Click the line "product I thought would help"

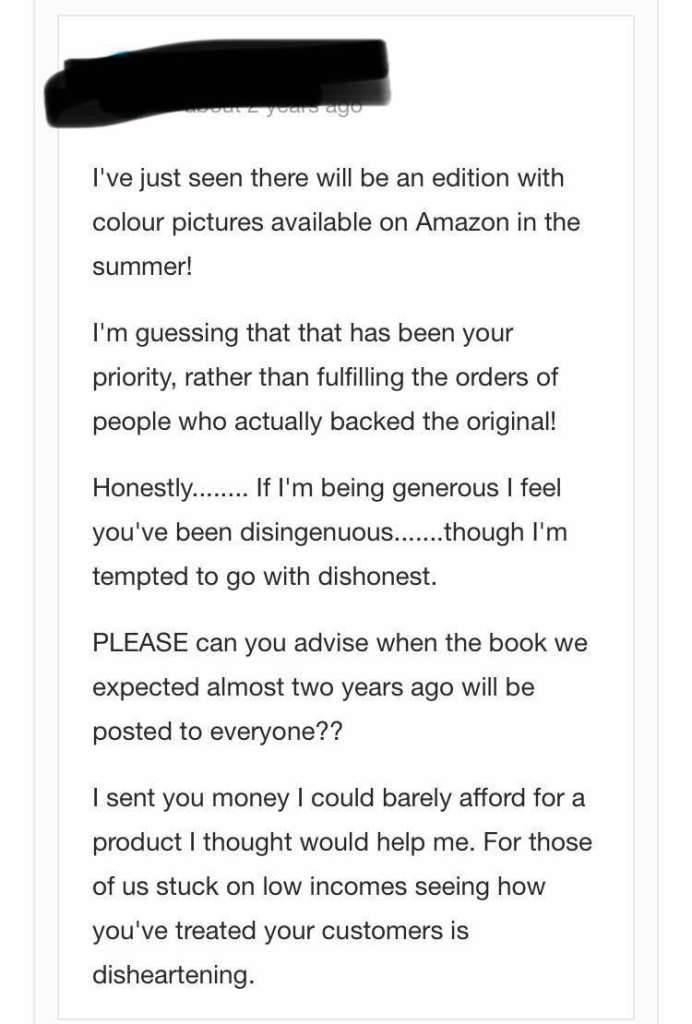[341, 842]
